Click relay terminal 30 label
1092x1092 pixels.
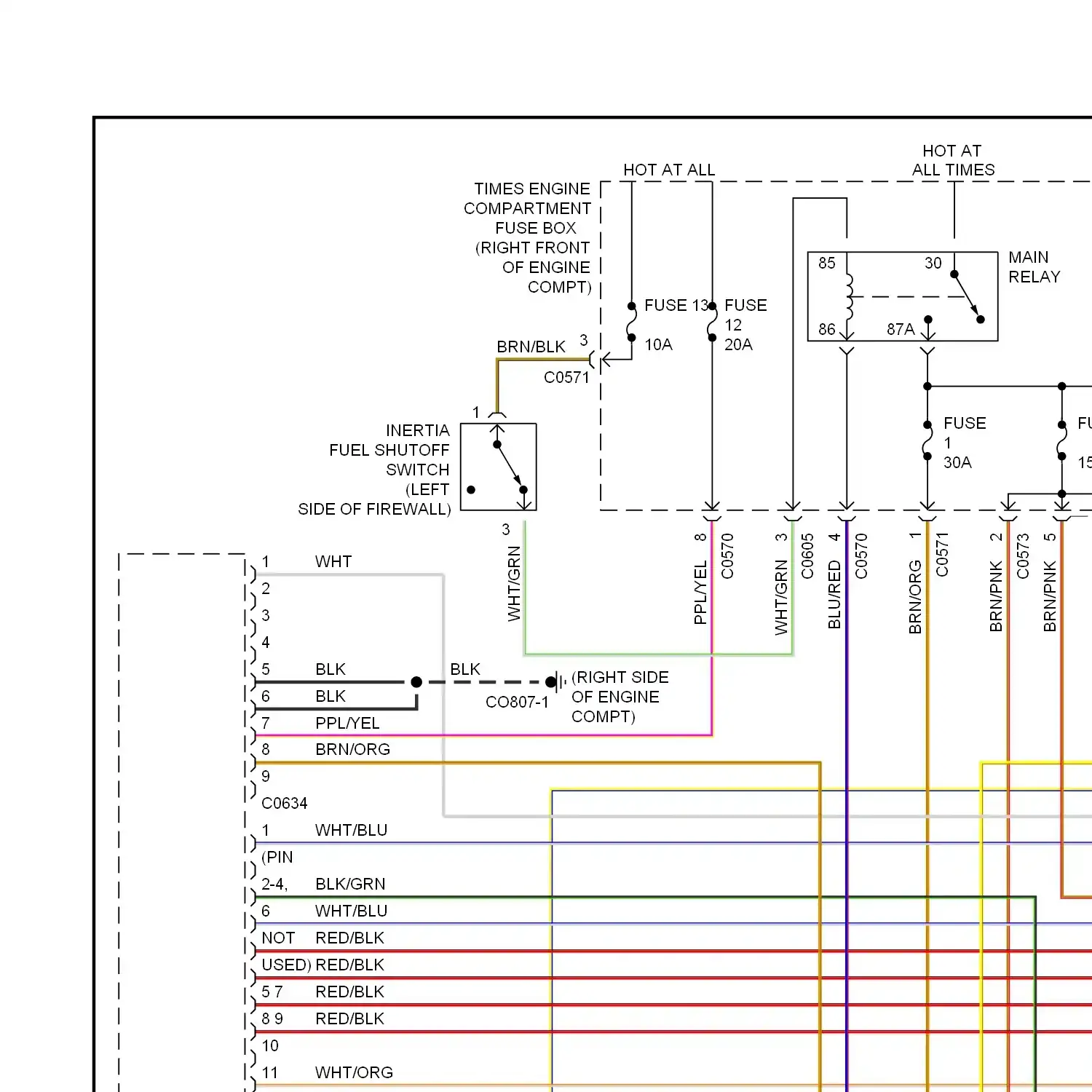[933, 263]
